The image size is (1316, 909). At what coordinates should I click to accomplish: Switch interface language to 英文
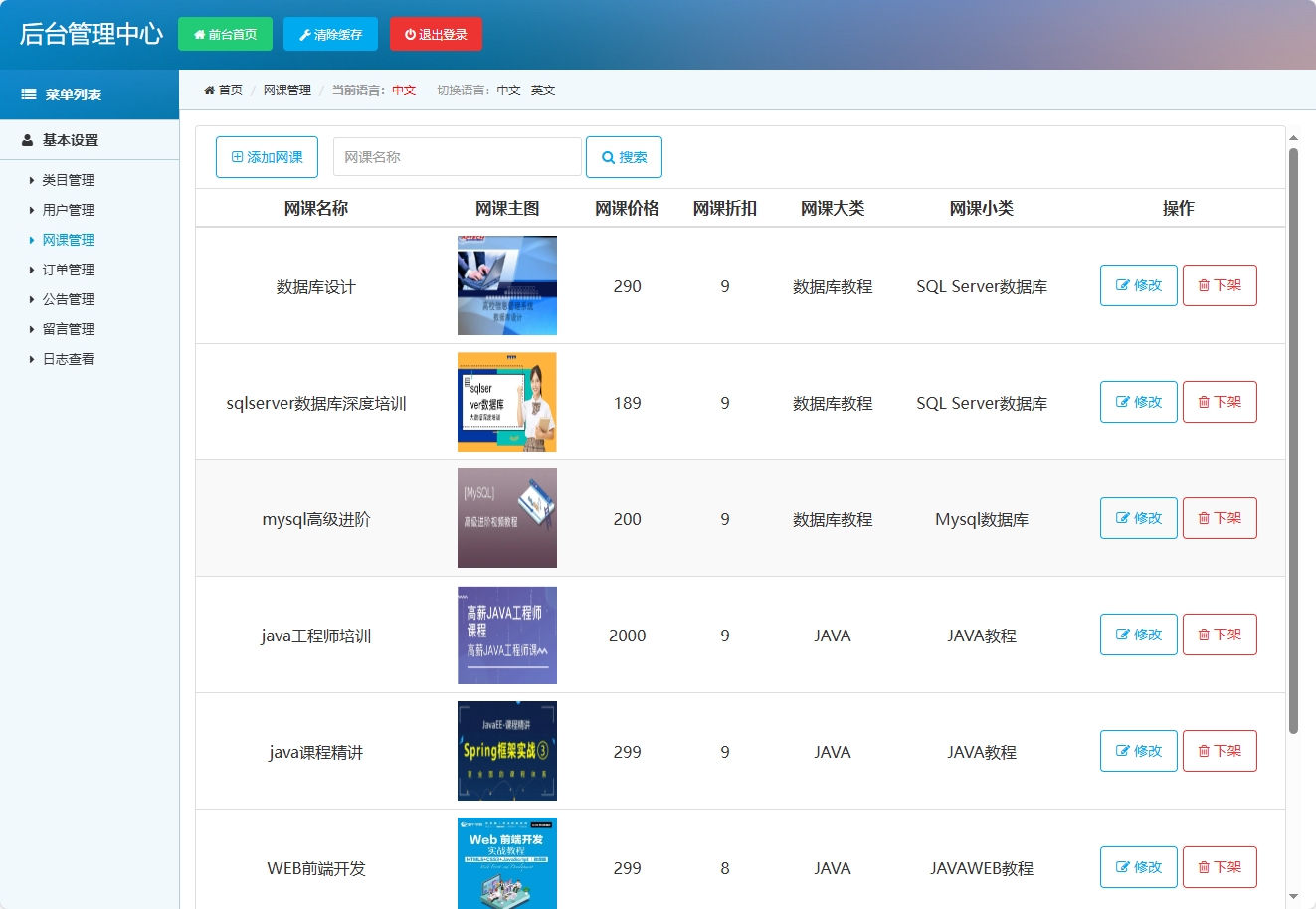[x=542, y=90]
